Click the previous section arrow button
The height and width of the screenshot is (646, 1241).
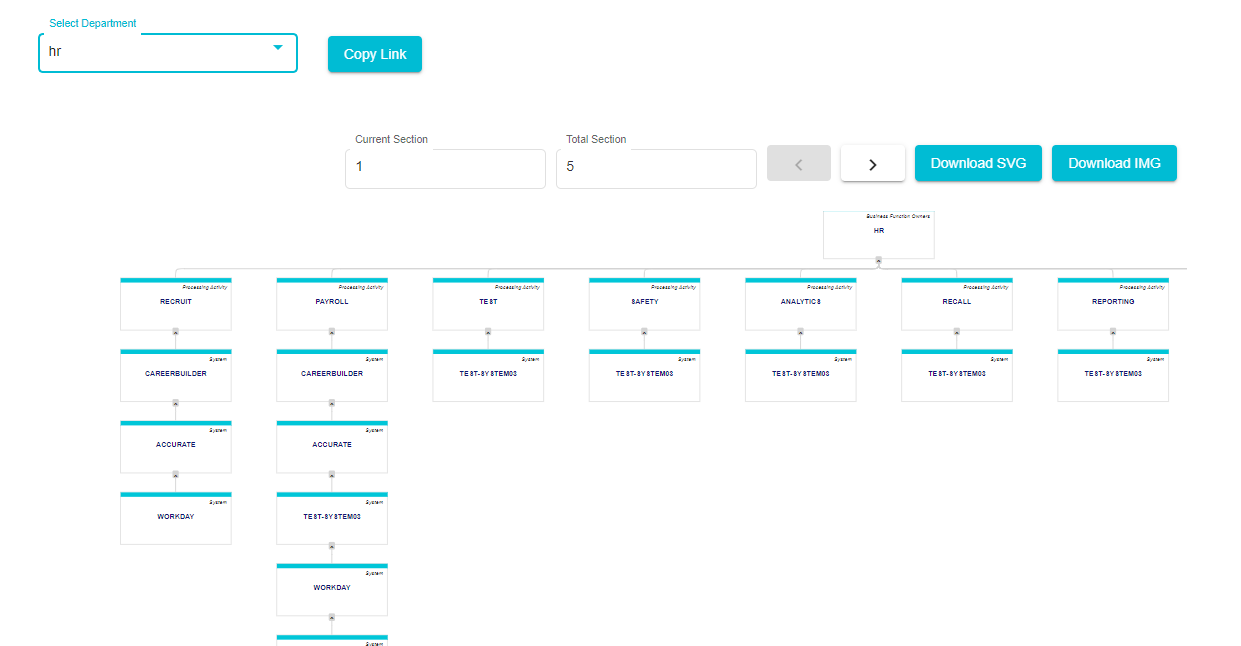tap(799, 164)
